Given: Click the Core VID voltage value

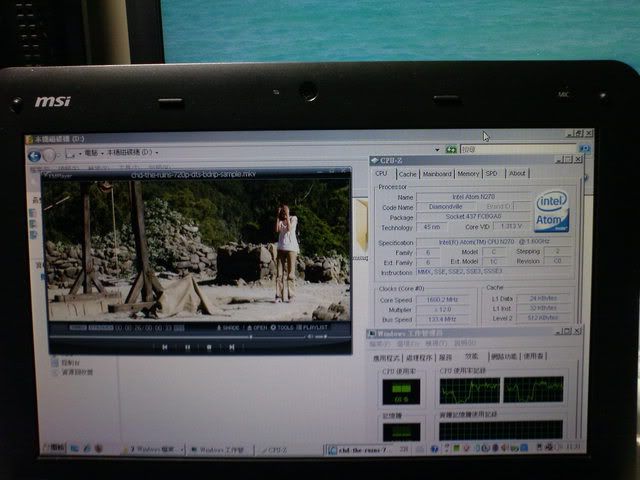Looking at the screenshot, I should pos(511,226).
